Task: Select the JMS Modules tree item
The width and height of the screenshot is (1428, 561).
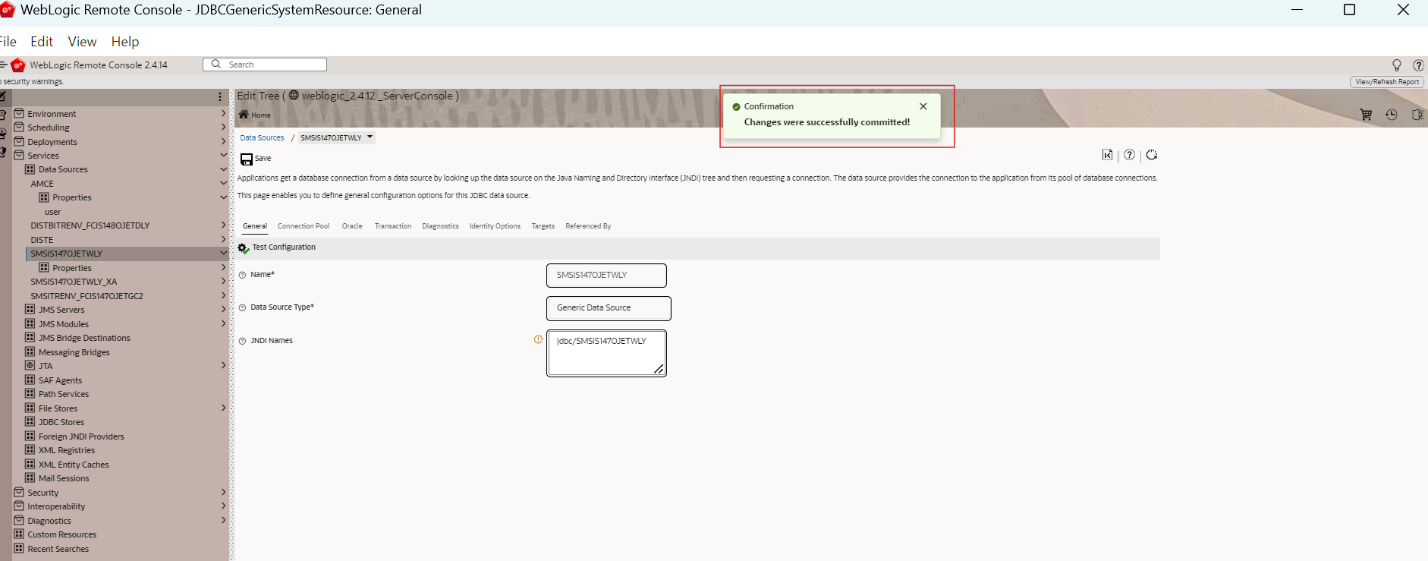Action: point(64,324)
